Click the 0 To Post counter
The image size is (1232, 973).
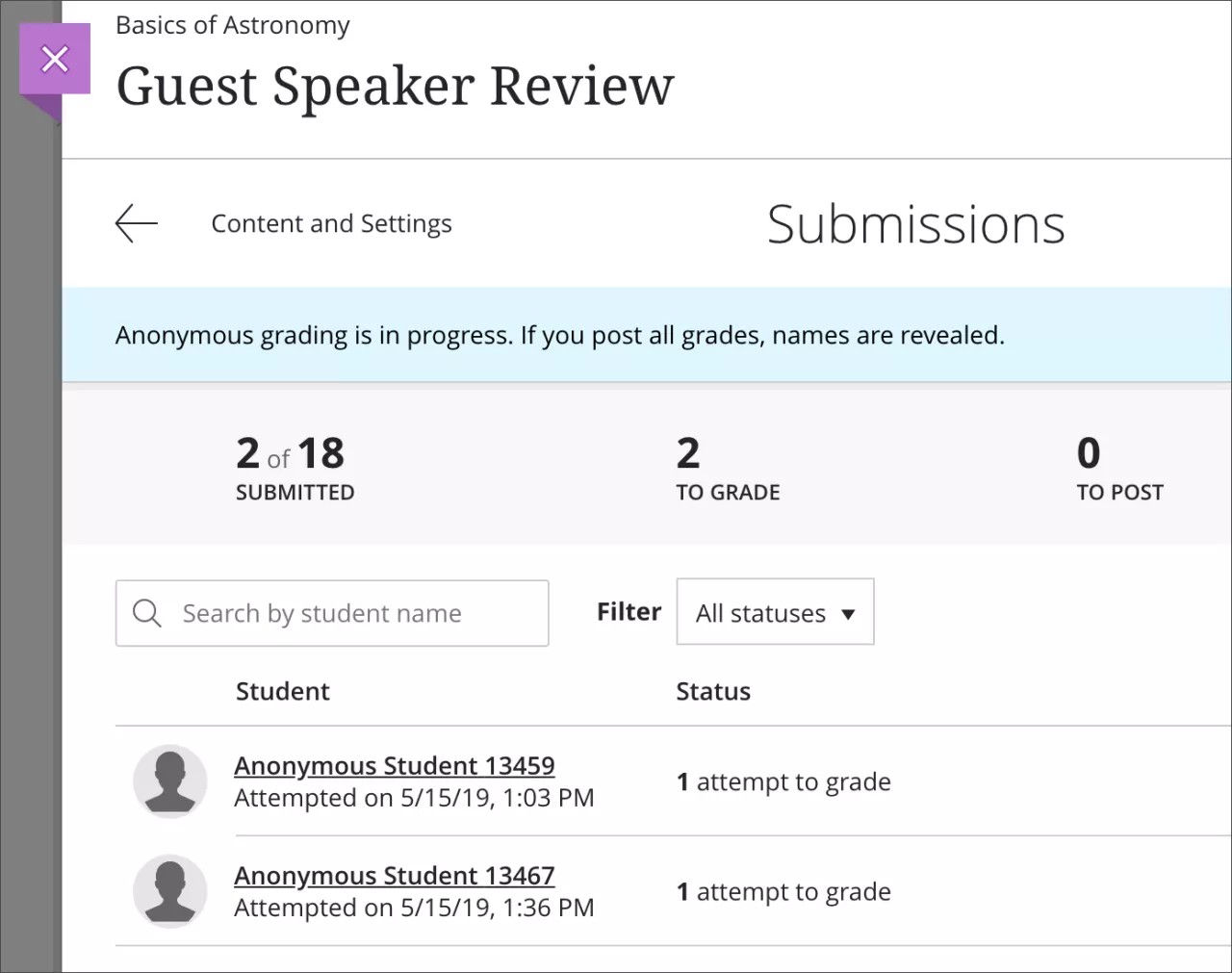coord(1119,468)
